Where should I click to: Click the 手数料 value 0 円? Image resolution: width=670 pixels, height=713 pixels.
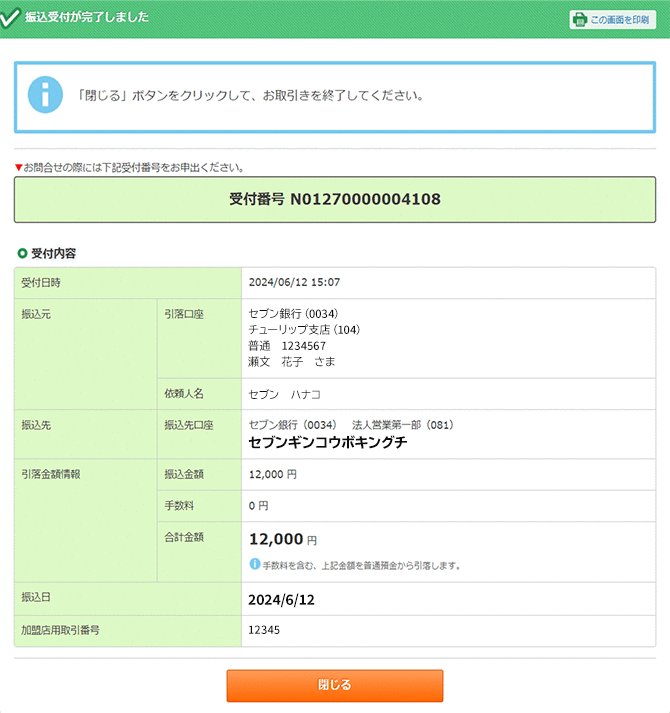tap(258, 506)
